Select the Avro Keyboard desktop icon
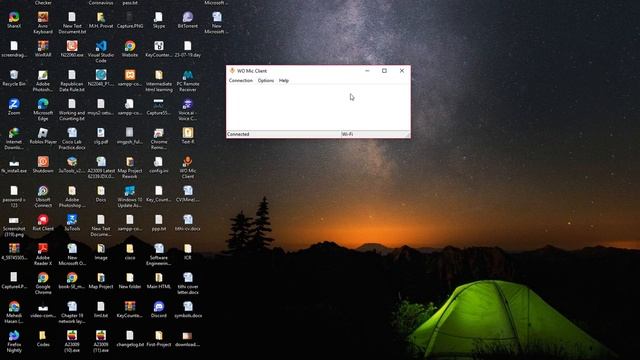Image resolution: width=640 pixels, height=360 pixels. click(43, 23)
